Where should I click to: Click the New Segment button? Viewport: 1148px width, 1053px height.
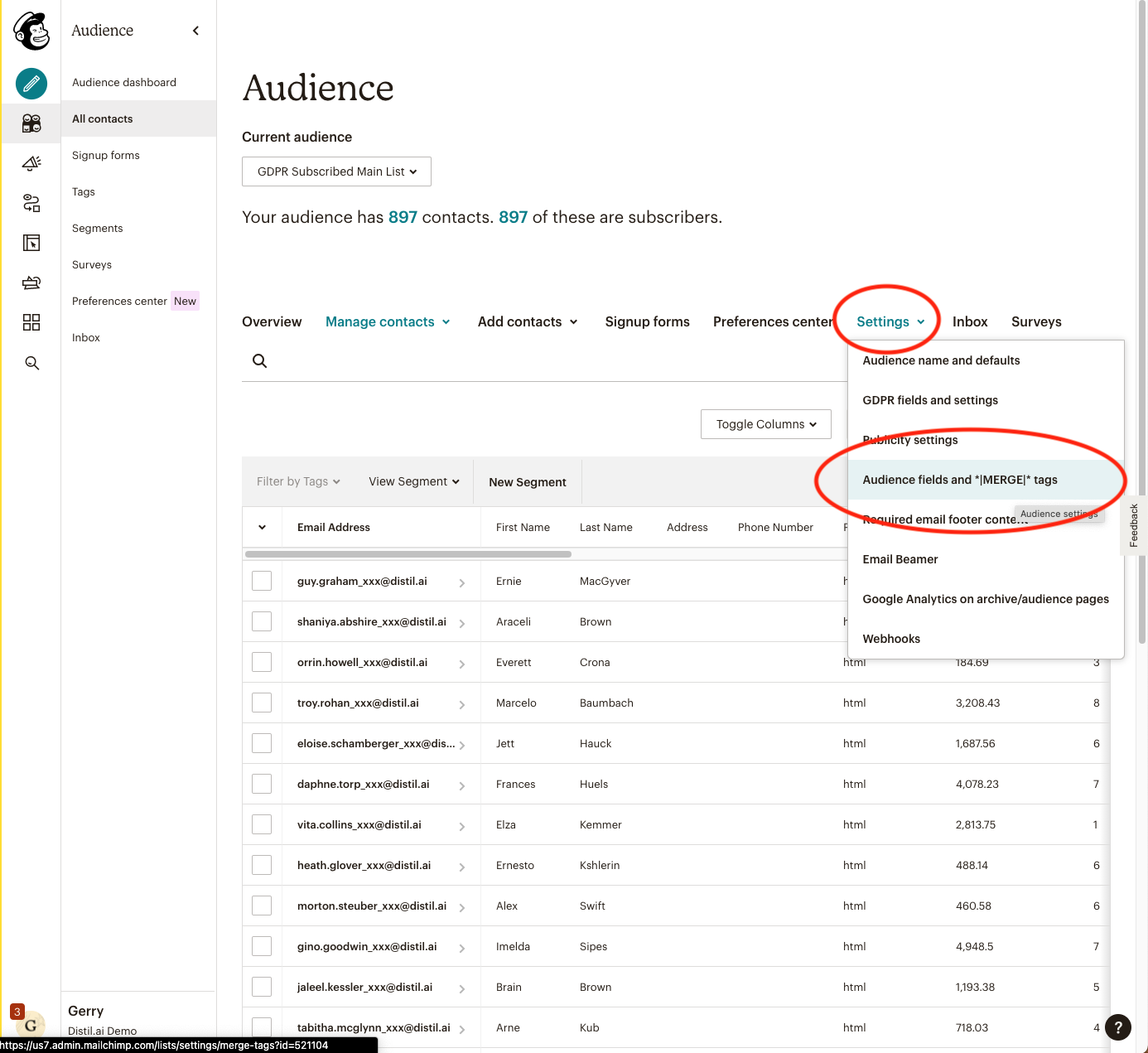tap(528, 482)
